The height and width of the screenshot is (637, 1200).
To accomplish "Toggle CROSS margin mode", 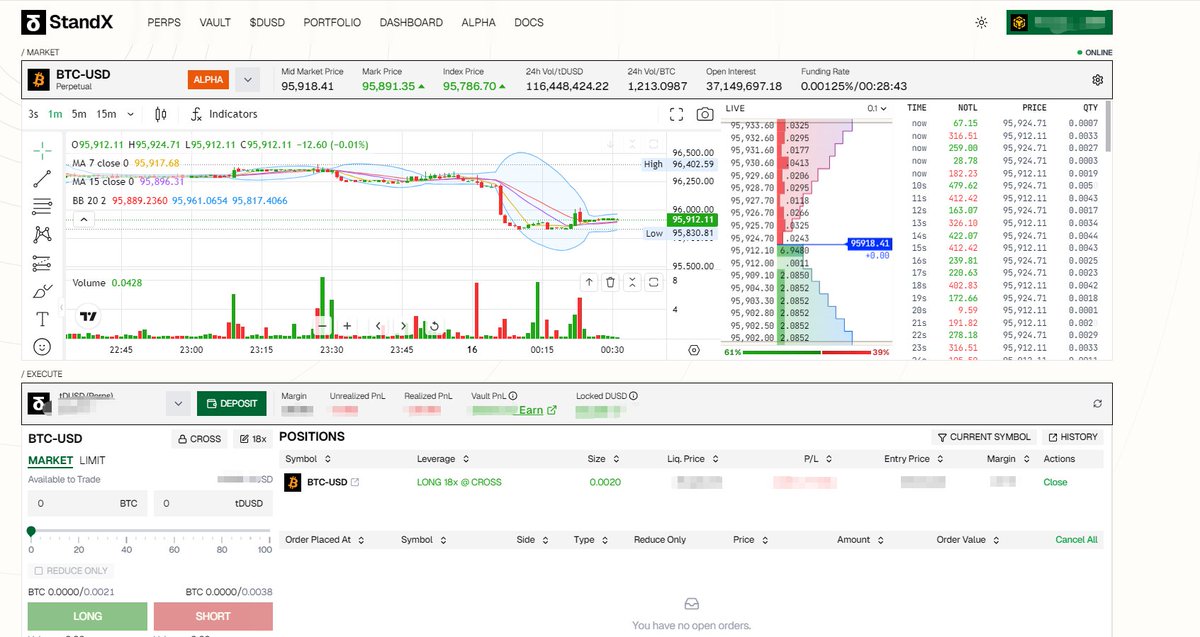I will tap(198, 439).
